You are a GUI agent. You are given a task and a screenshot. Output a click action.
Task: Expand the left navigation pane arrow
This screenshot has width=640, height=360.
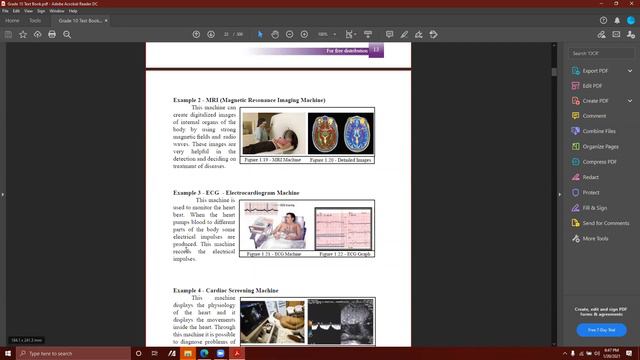2,195
